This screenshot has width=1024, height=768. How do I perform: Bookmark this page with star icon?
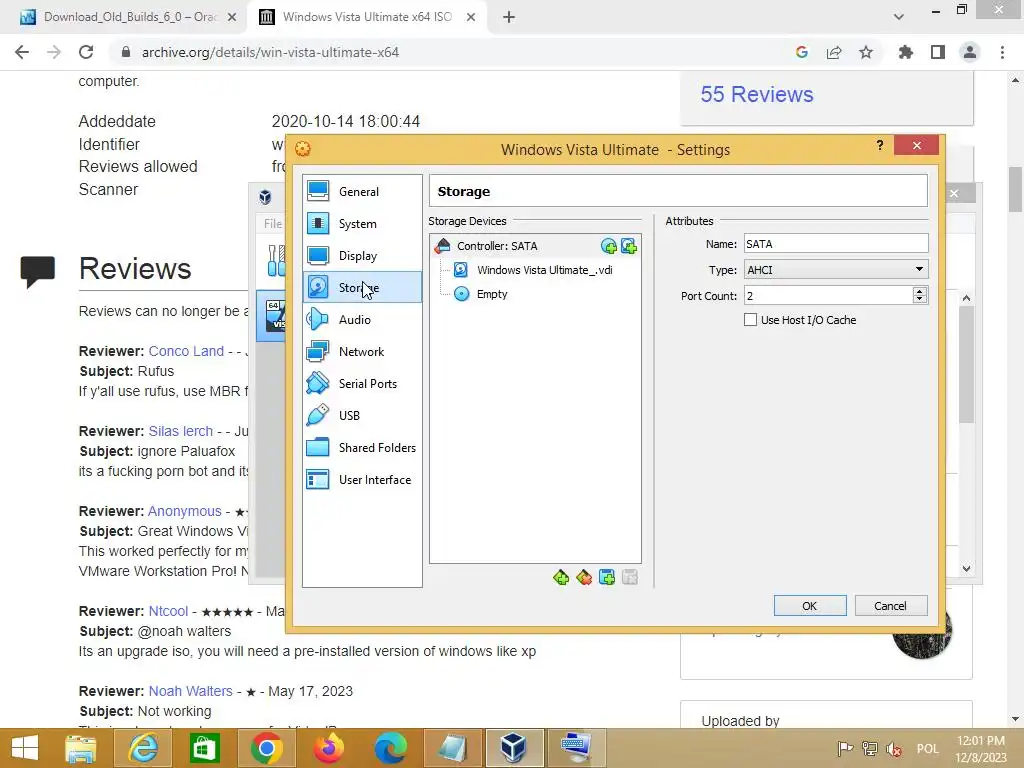tap(866, 52)
